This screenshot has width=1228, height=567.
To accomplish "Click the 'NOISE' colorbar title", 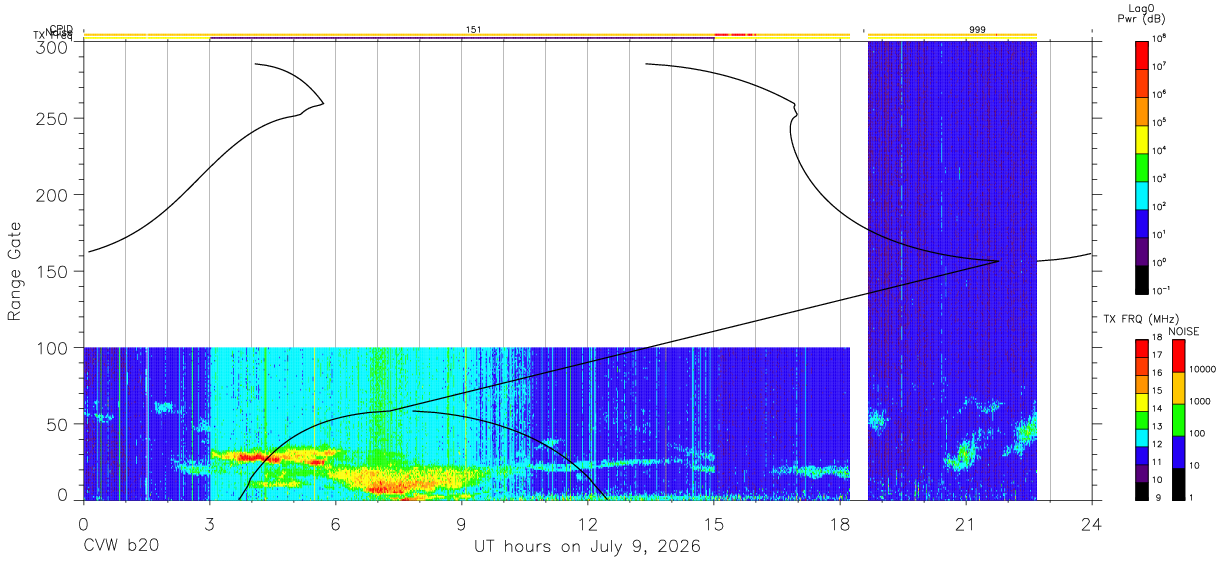I will point(1184,331).
